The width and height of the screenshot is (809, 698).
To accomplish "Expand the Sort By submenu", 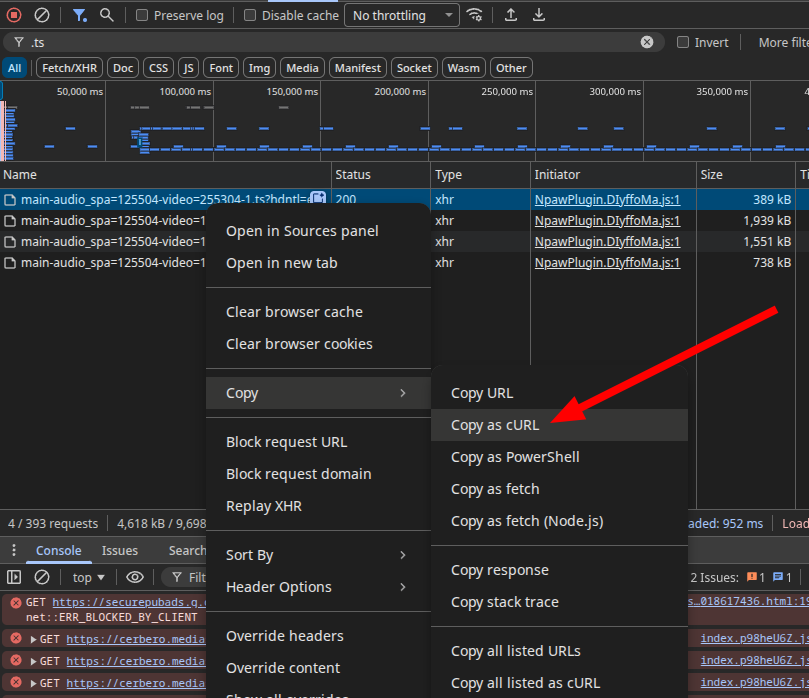I will pos(317,555).
